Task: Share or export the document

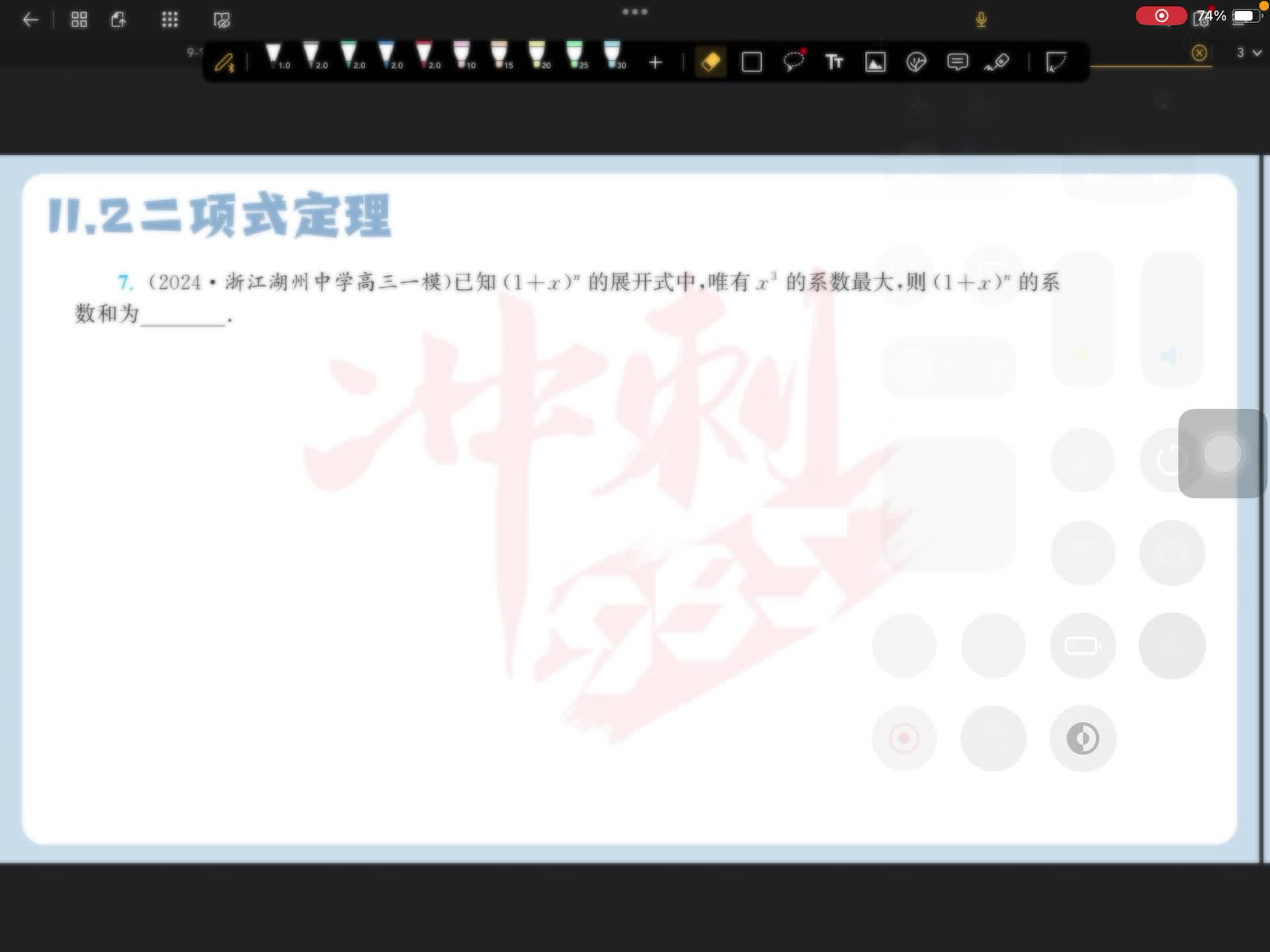Action: coord(119,20)
